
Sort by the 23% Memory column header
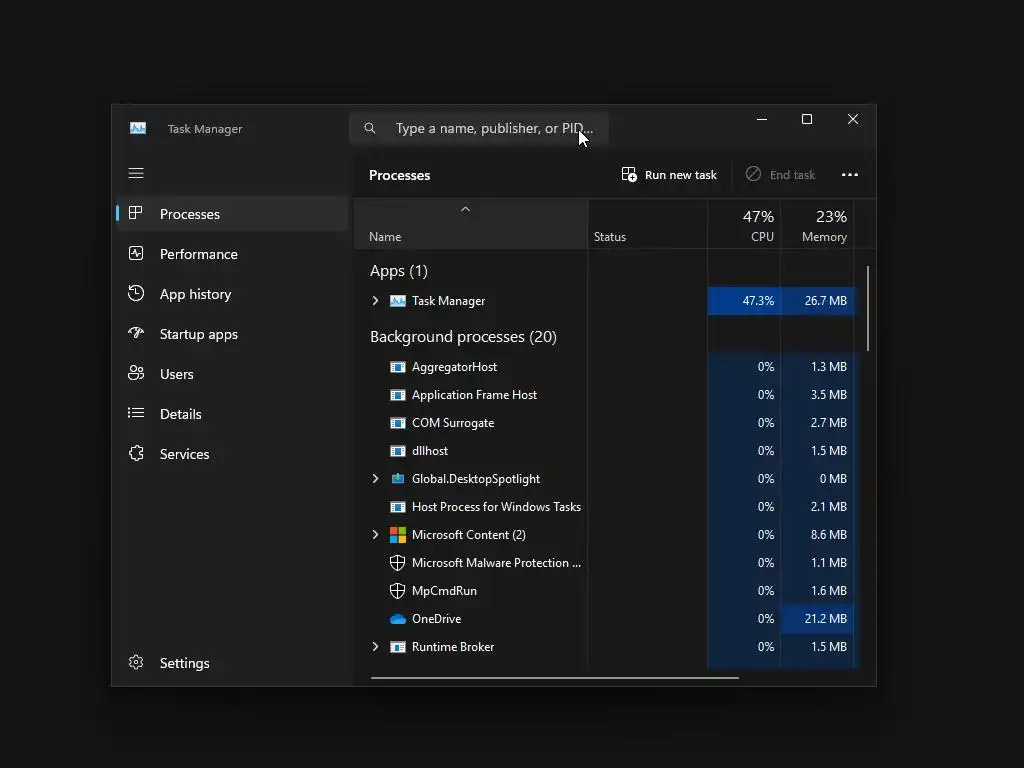point(818,225)
